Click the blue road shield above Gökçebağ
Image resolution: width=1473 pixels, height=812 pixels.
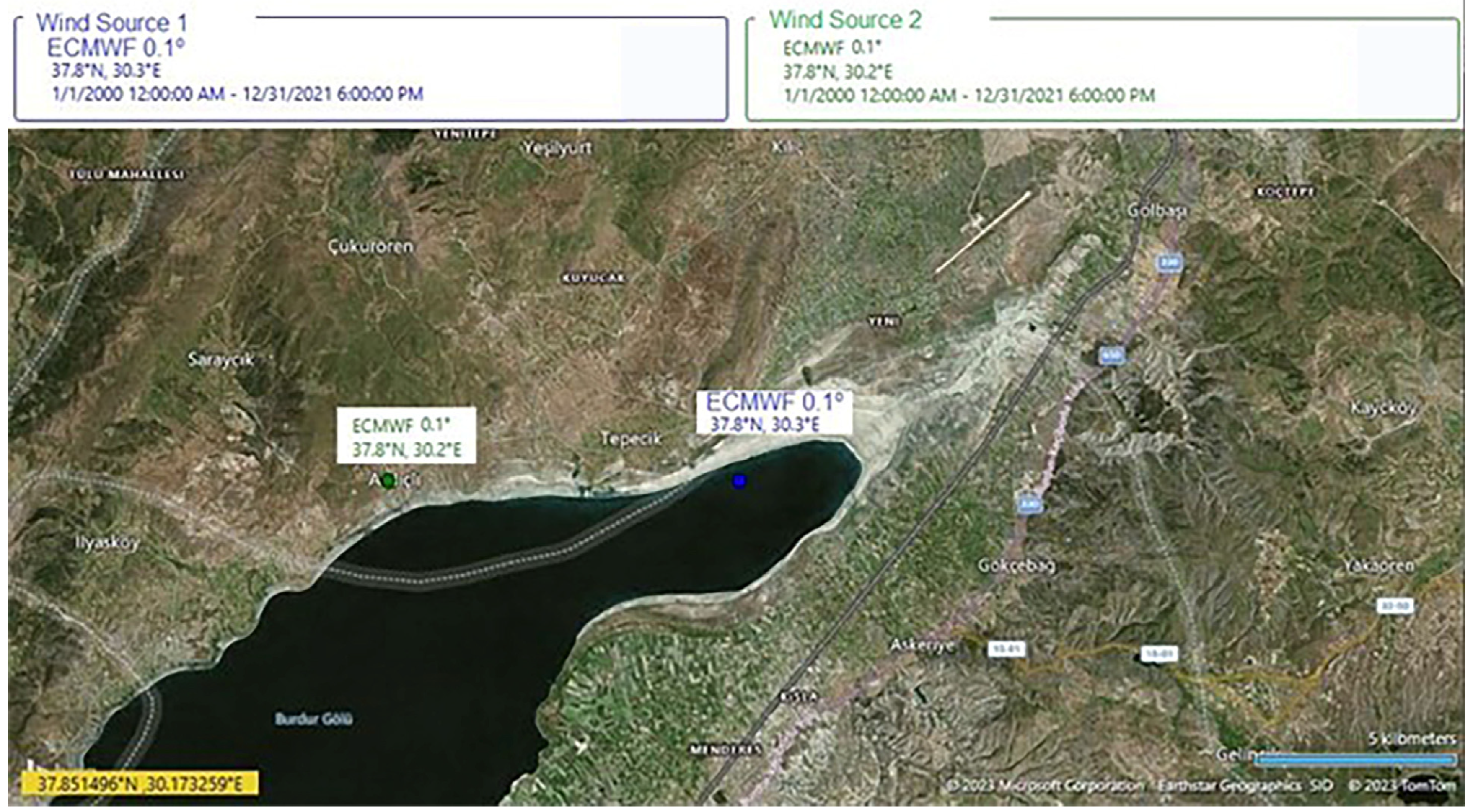pos(1029,504)
